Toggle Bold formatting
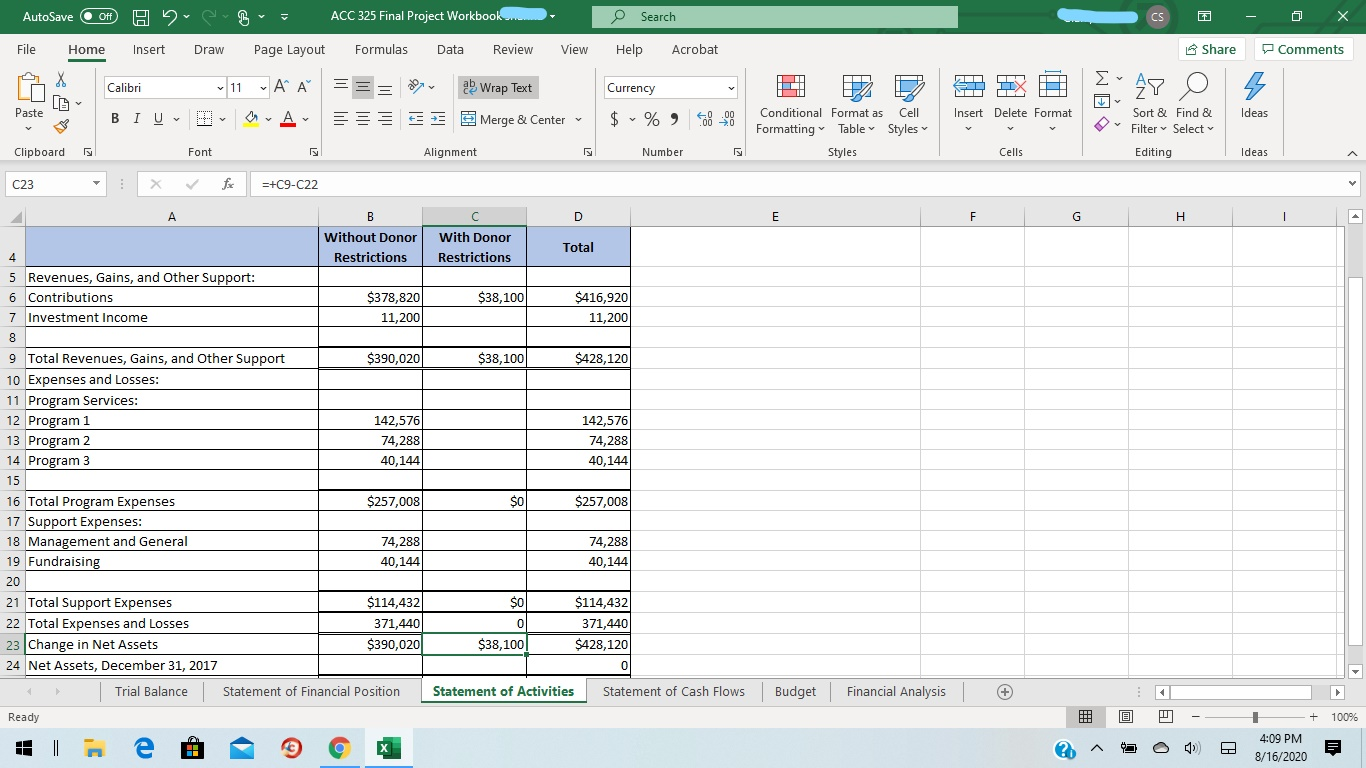This screenshot has height=768, width=1366. [x=113, y=118]
